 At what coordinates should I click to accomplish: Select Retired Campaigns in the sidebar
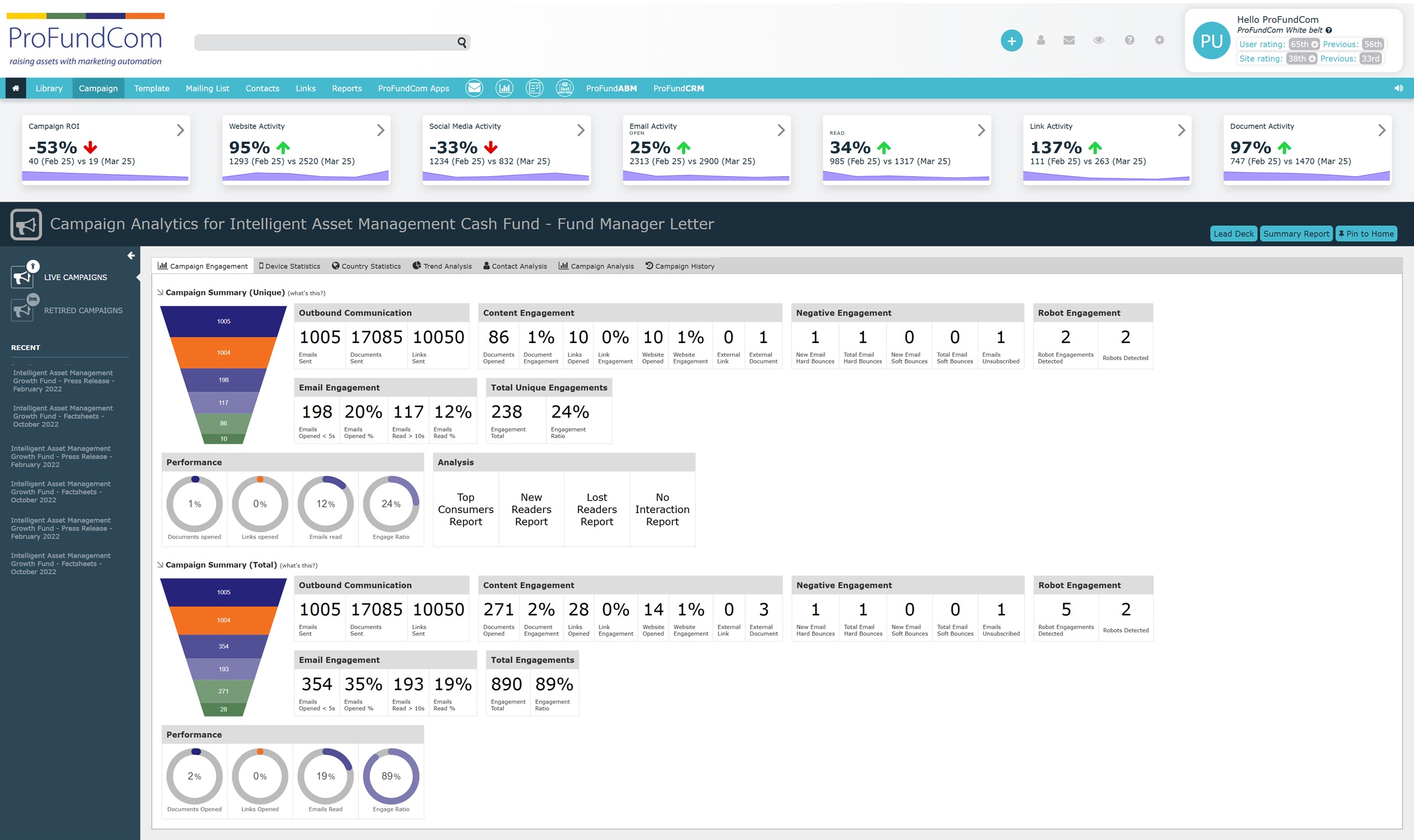pyautogui.click(x=83, y=311)
